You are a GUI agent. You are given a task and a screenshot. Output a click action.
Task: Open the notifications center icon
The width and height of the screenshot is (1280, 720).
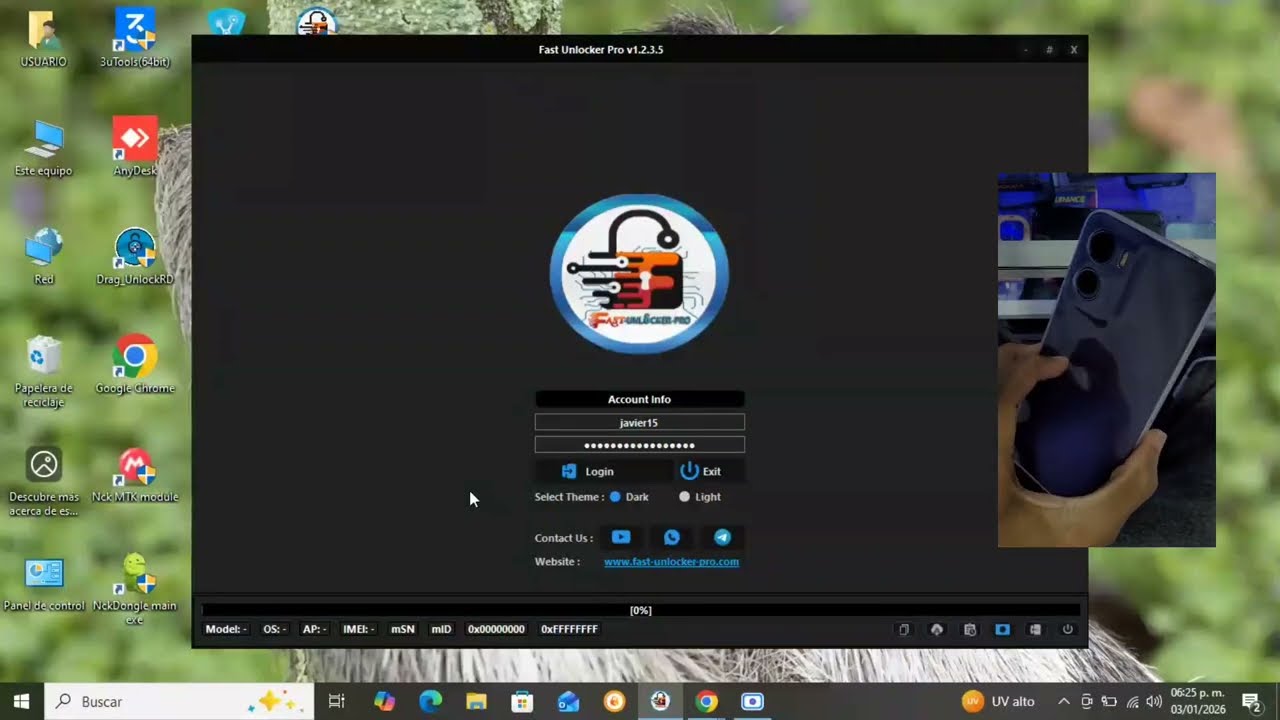tap(1250, 701)
